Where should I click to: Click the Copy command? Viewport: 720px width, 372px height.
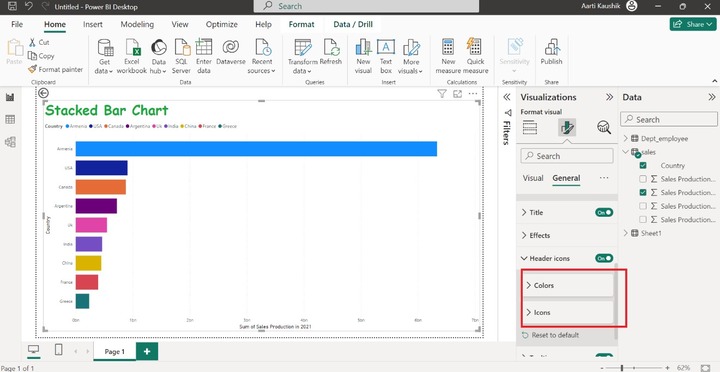tap(41, 56)
